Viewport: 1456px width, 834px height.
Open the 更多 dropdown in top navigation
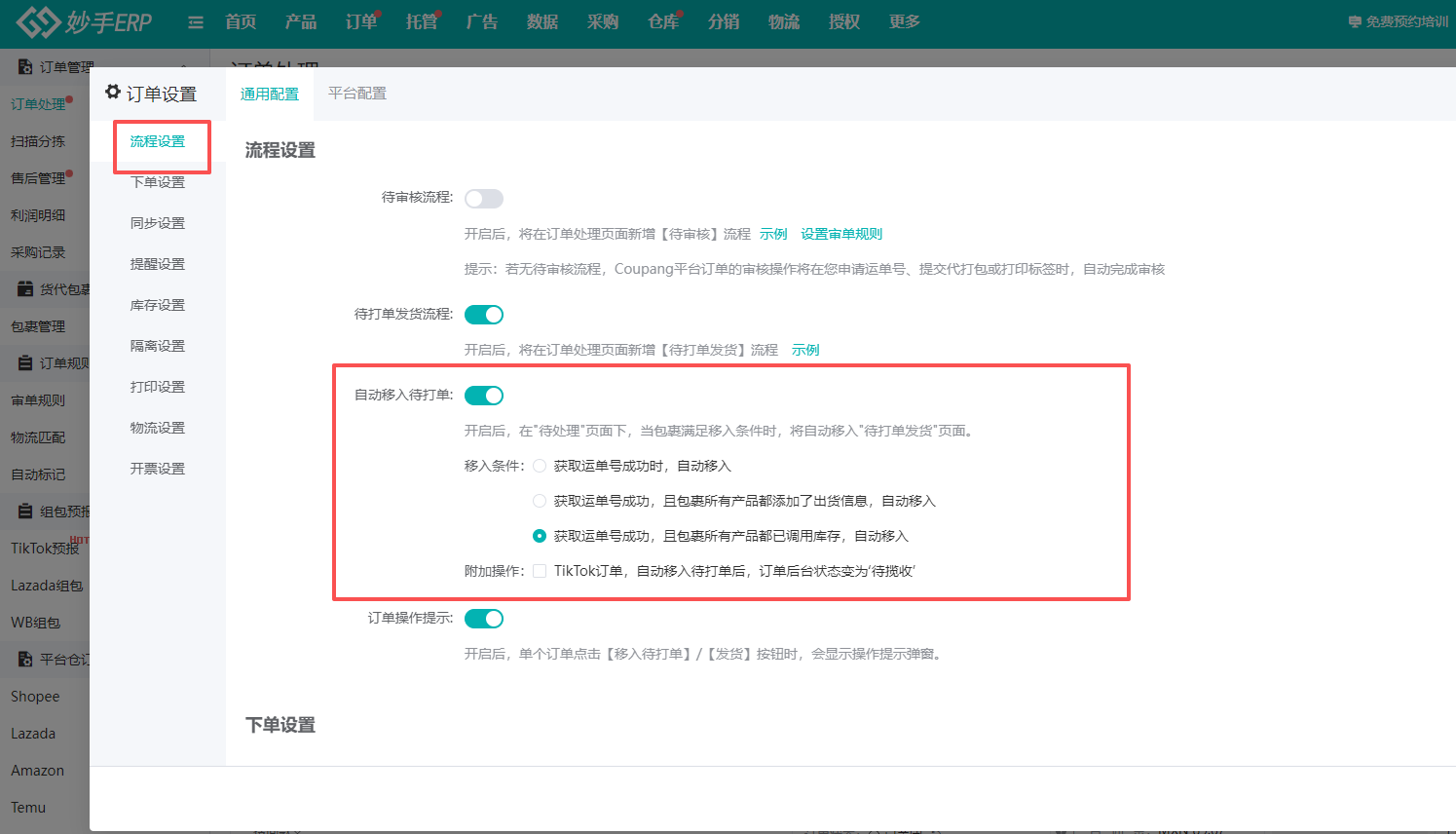903,21
